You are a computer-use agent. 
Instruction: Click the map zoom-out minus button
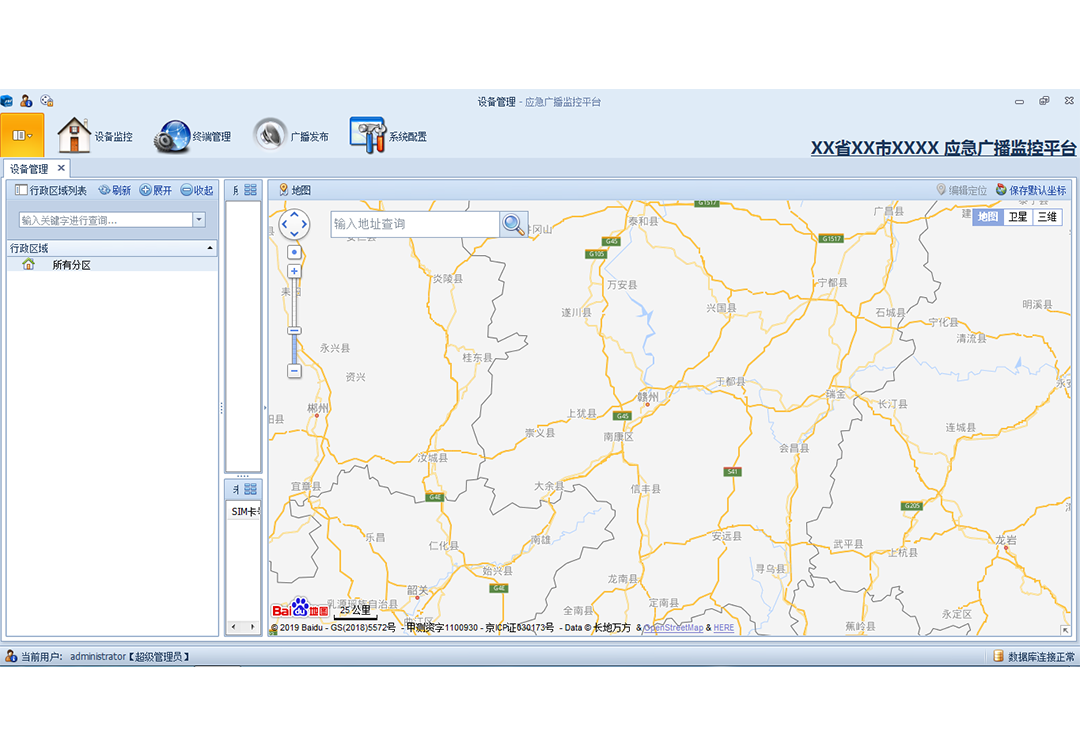(294, 371)
